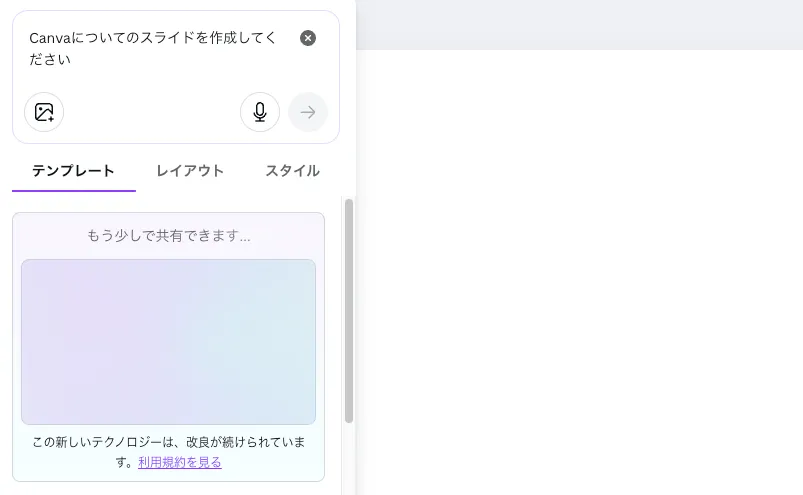The height and width of the screenshot is (495, 803).
Task: Select the テンプレート tab
Action: click(74, 171)
